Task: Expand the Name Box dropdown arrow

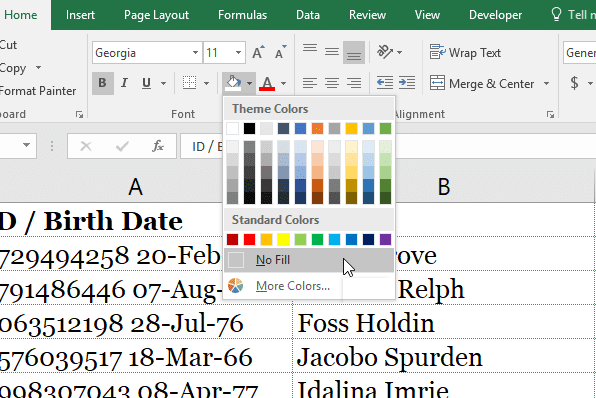Action: point(26,145)
